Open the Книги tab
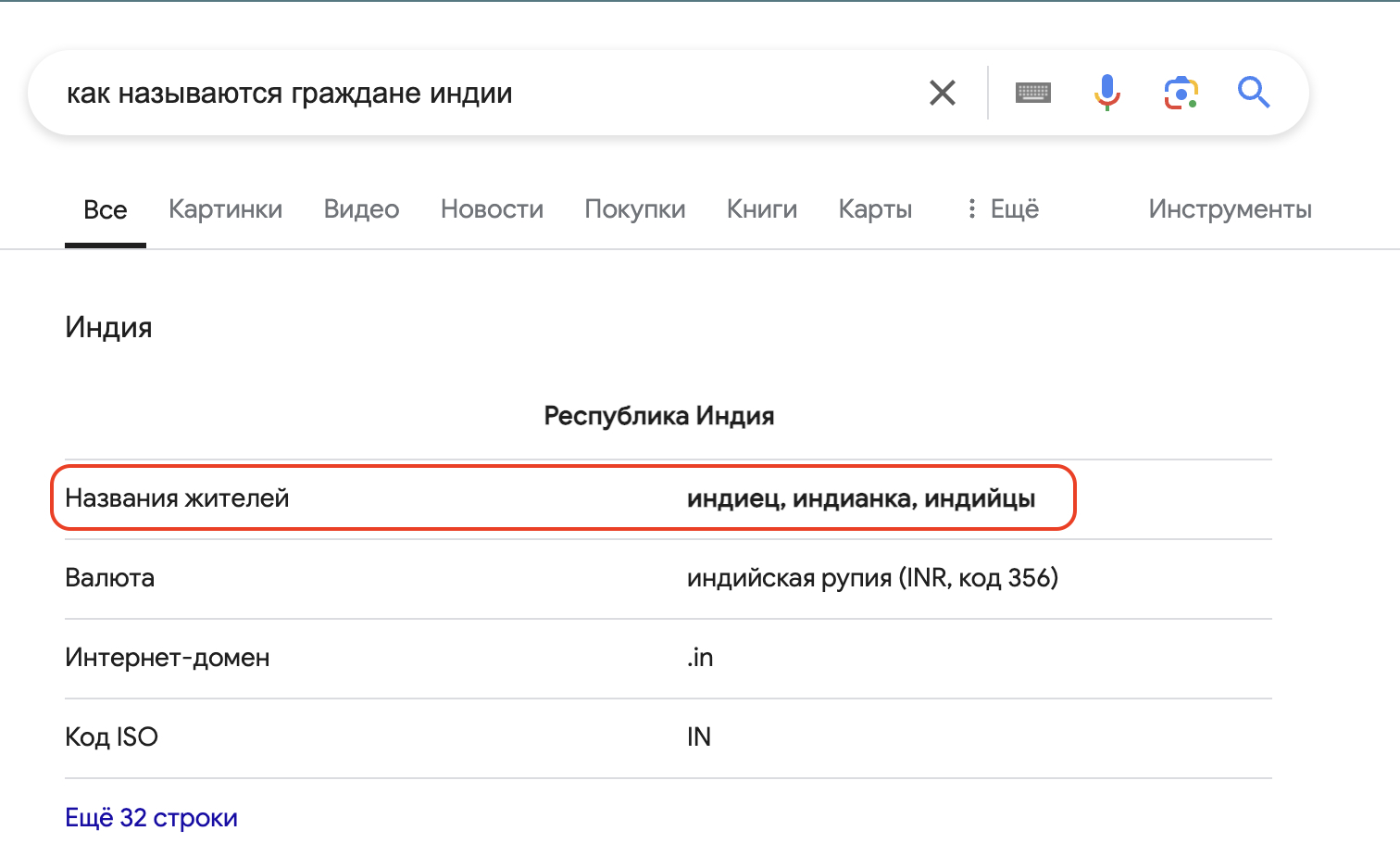Viewport: 1400px width, 856px height. click(761, 209)
